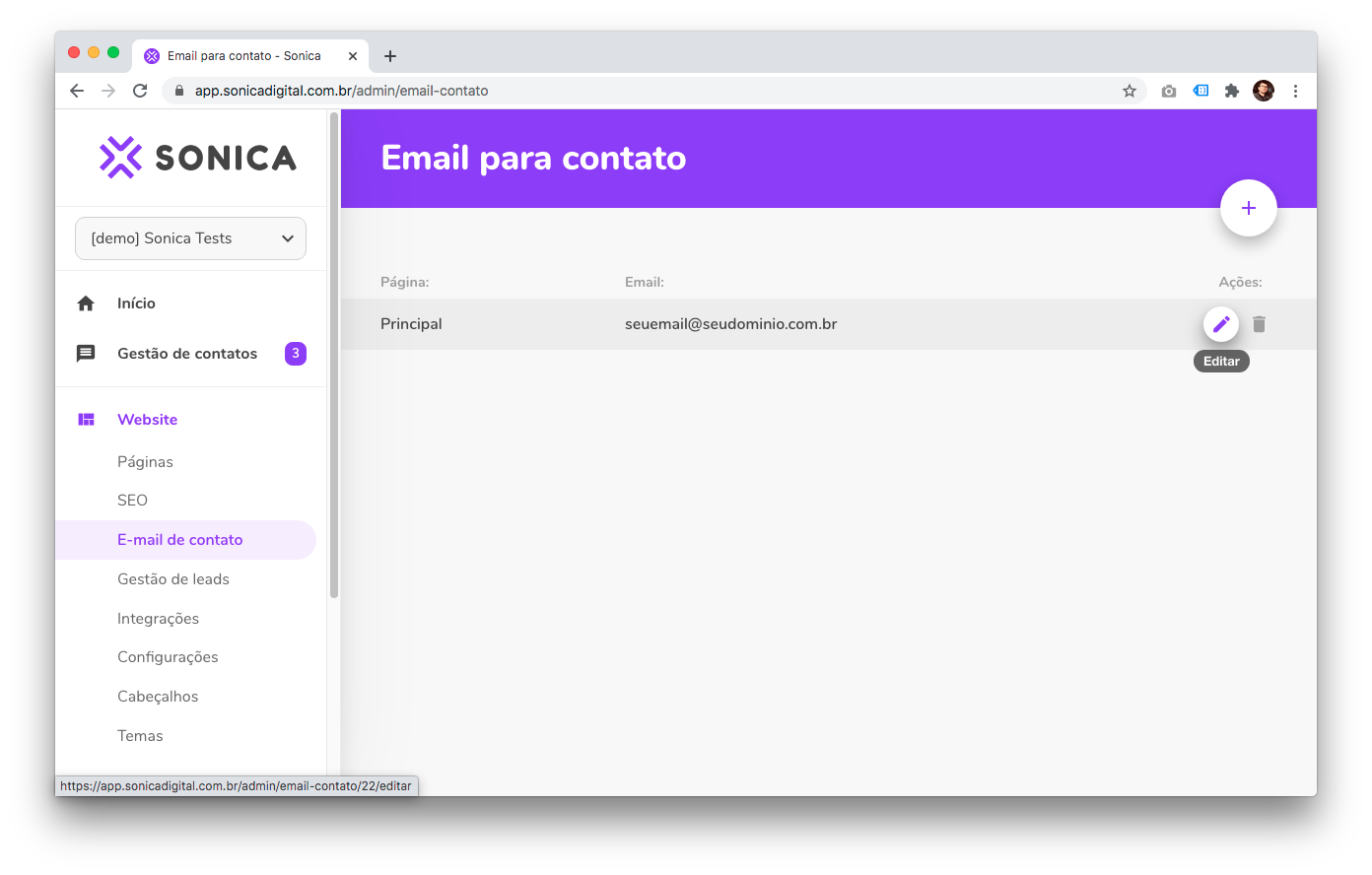Open the Extensions puzzle piece menu
This screenshot has height=875, width=1372.
coord(1232,91)
